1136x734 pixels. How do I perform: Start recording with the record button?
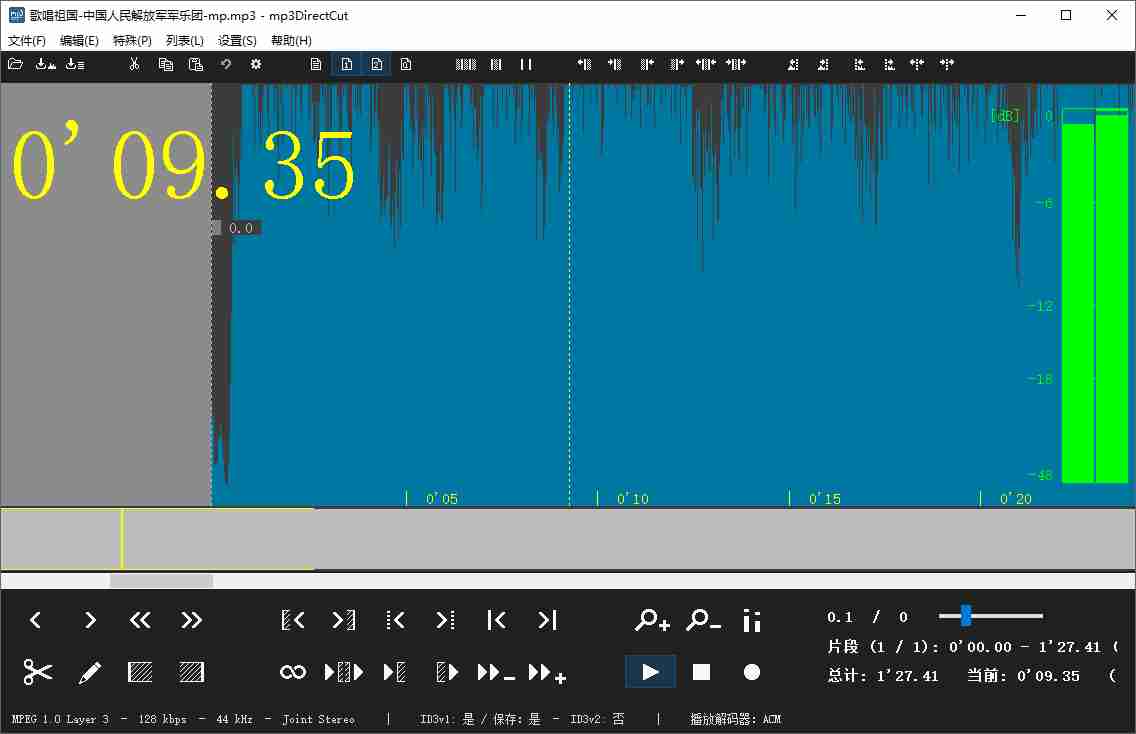[x=751, y=672]
